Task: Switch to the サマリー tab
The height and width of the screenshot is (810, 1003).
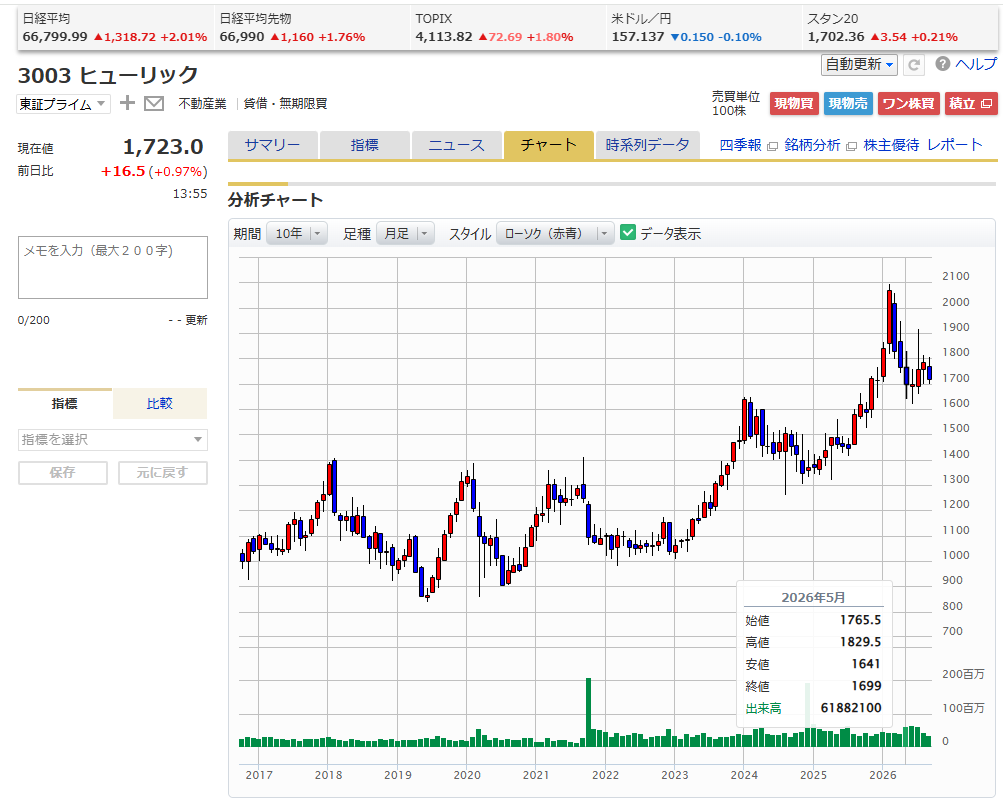Action: click(272, 145)
